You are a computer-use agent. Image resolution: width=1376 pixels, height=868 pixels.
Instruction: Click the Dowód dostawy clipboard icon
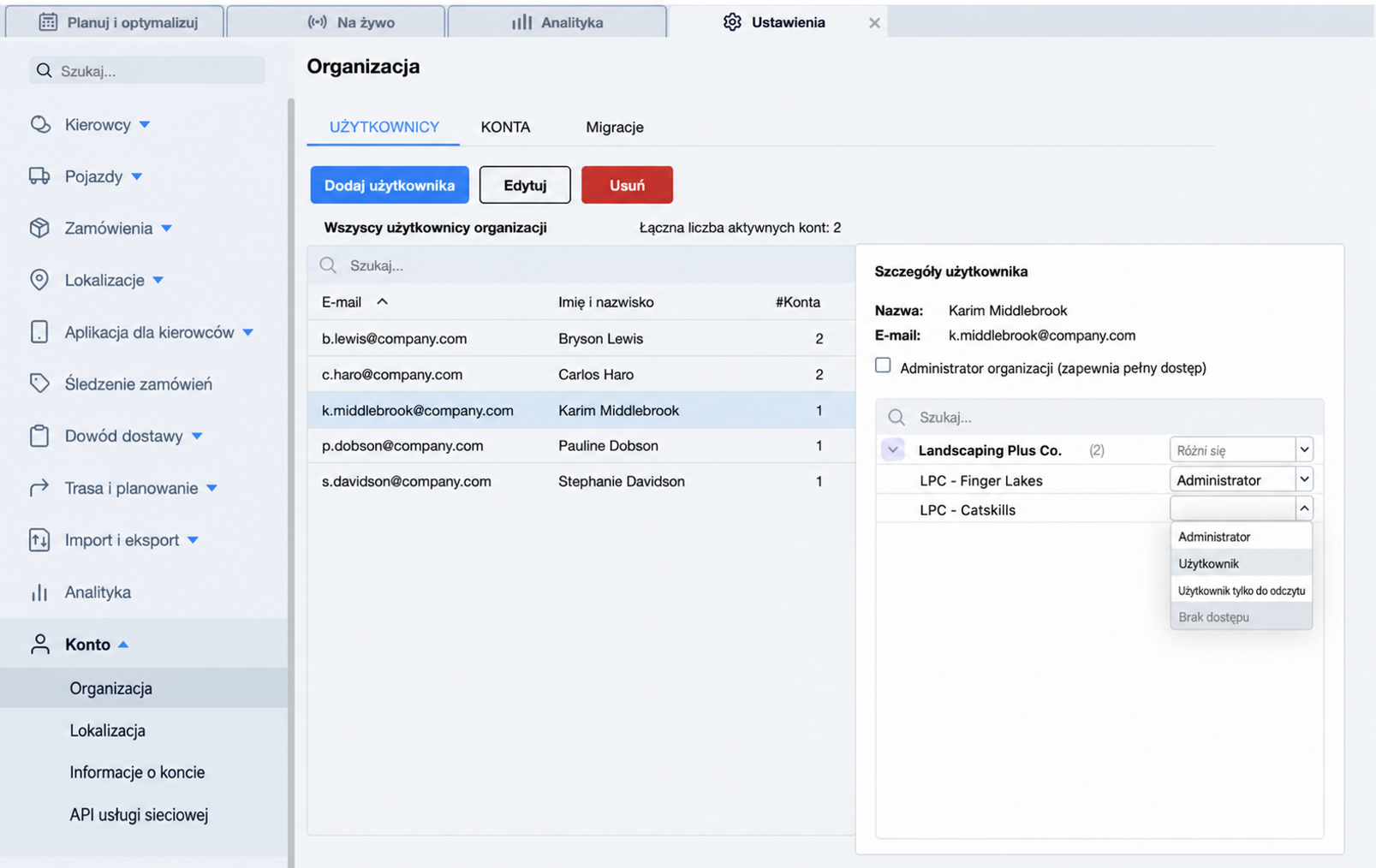click(39, 436)
